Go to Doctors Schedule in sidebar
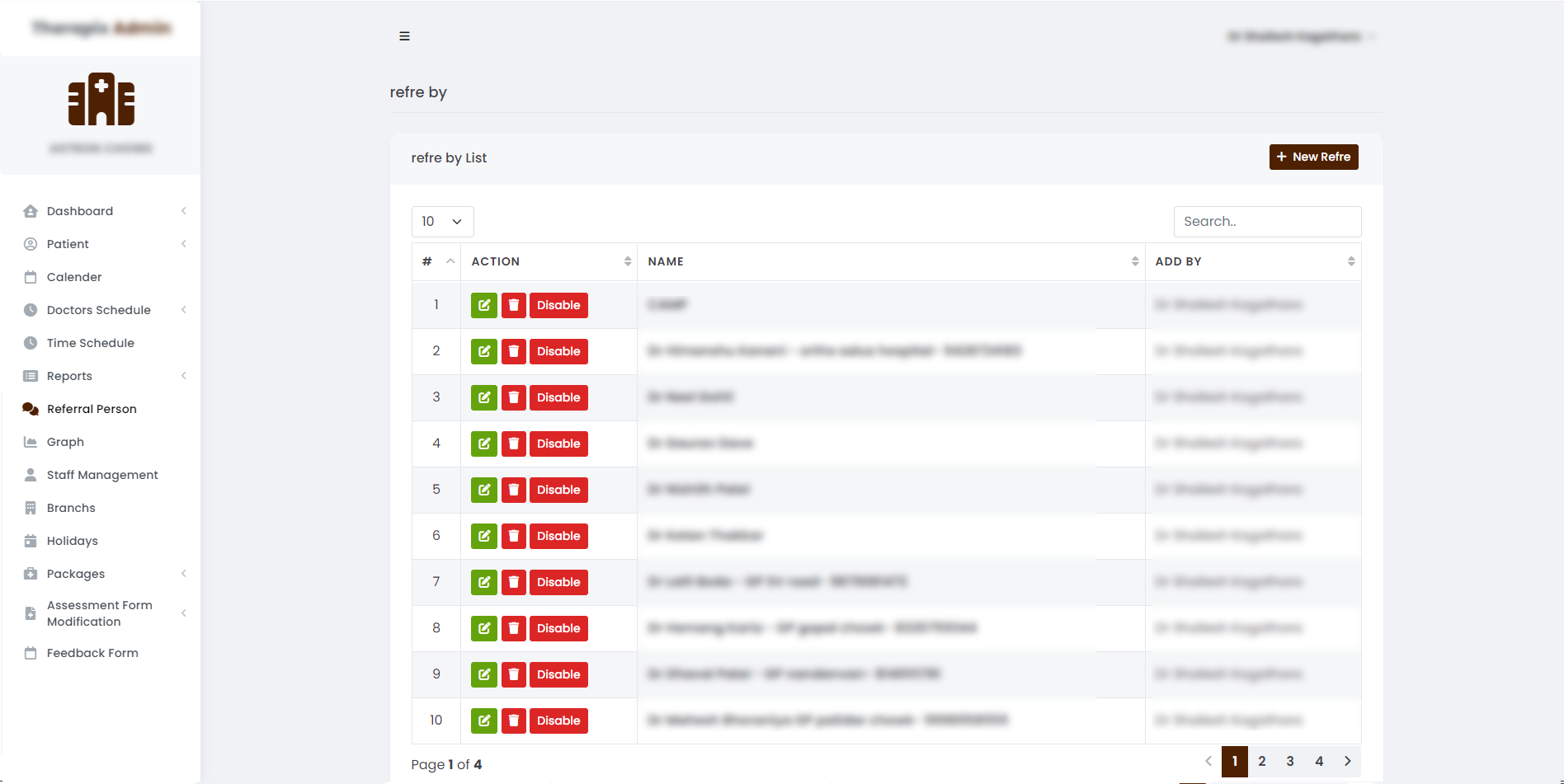 (x=99, y=310)
